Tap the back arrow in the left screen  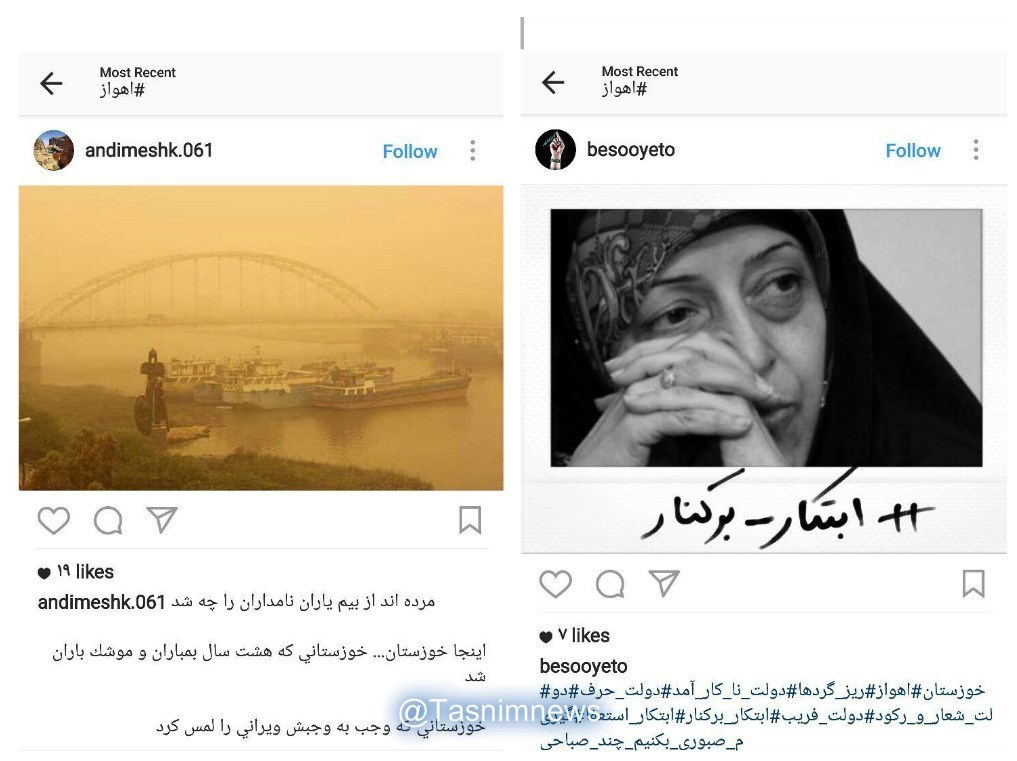click(51, 83)
